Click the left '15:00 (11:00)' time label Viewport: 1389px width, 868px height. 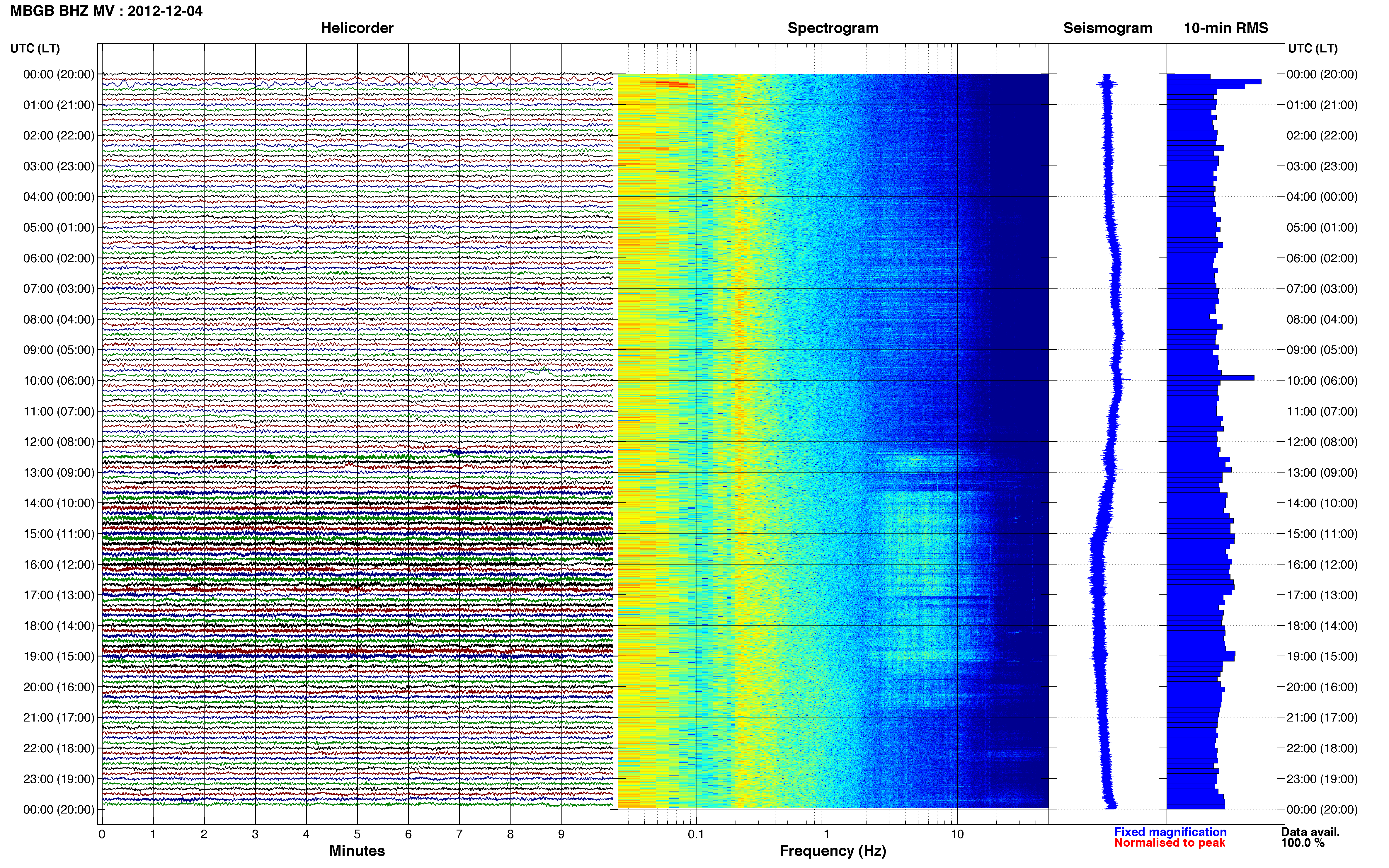pos(59,534)
